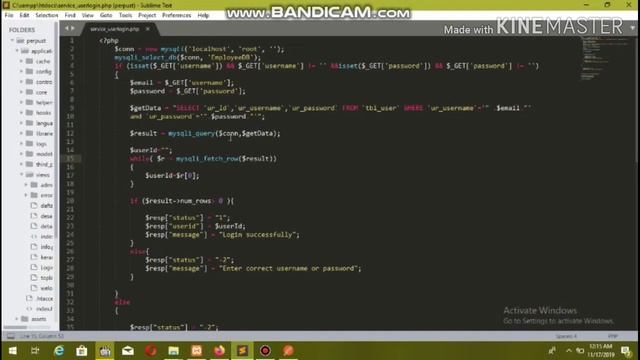This screenshot has height=360, width=640.
Task: Click the helpers folder icon
Action: coord(29,102)
